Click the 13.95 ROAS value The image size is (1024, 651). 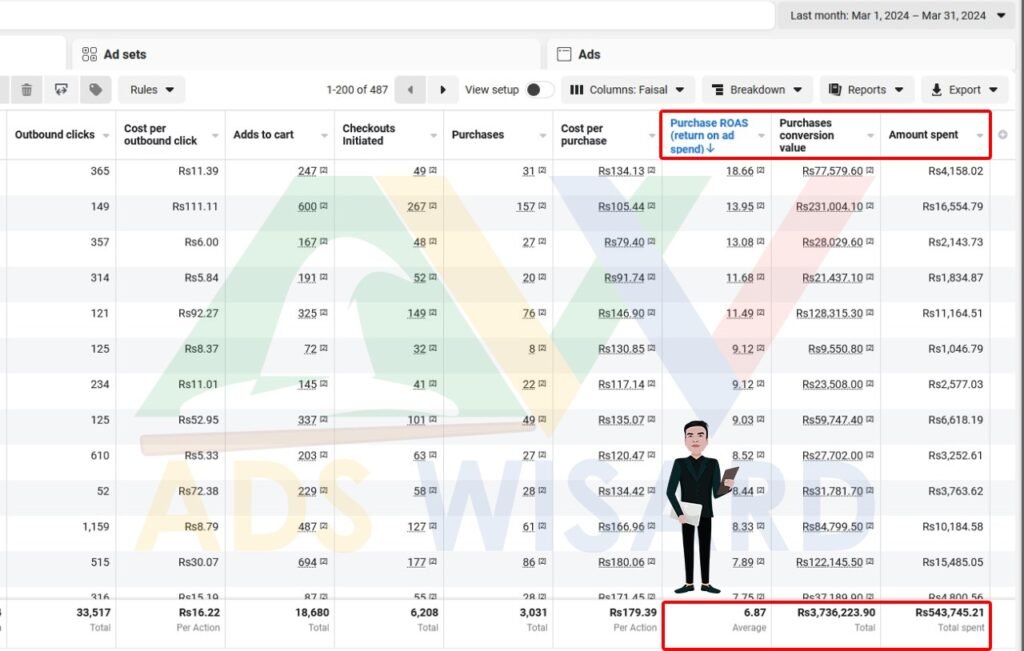tap(739, 206)
